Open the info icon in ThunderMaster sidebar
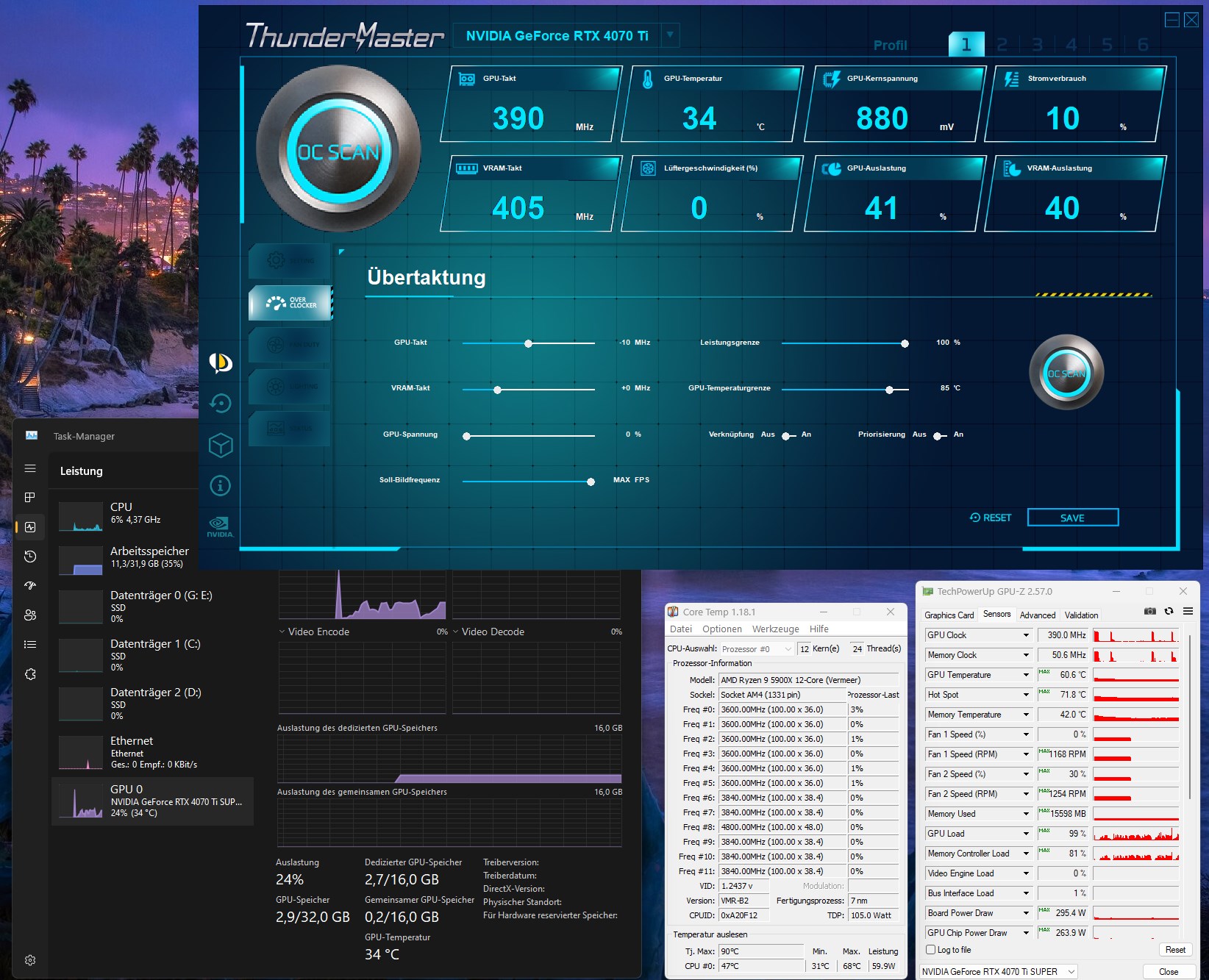Screen dimensions: 1209x980 (x=221, y=485)
